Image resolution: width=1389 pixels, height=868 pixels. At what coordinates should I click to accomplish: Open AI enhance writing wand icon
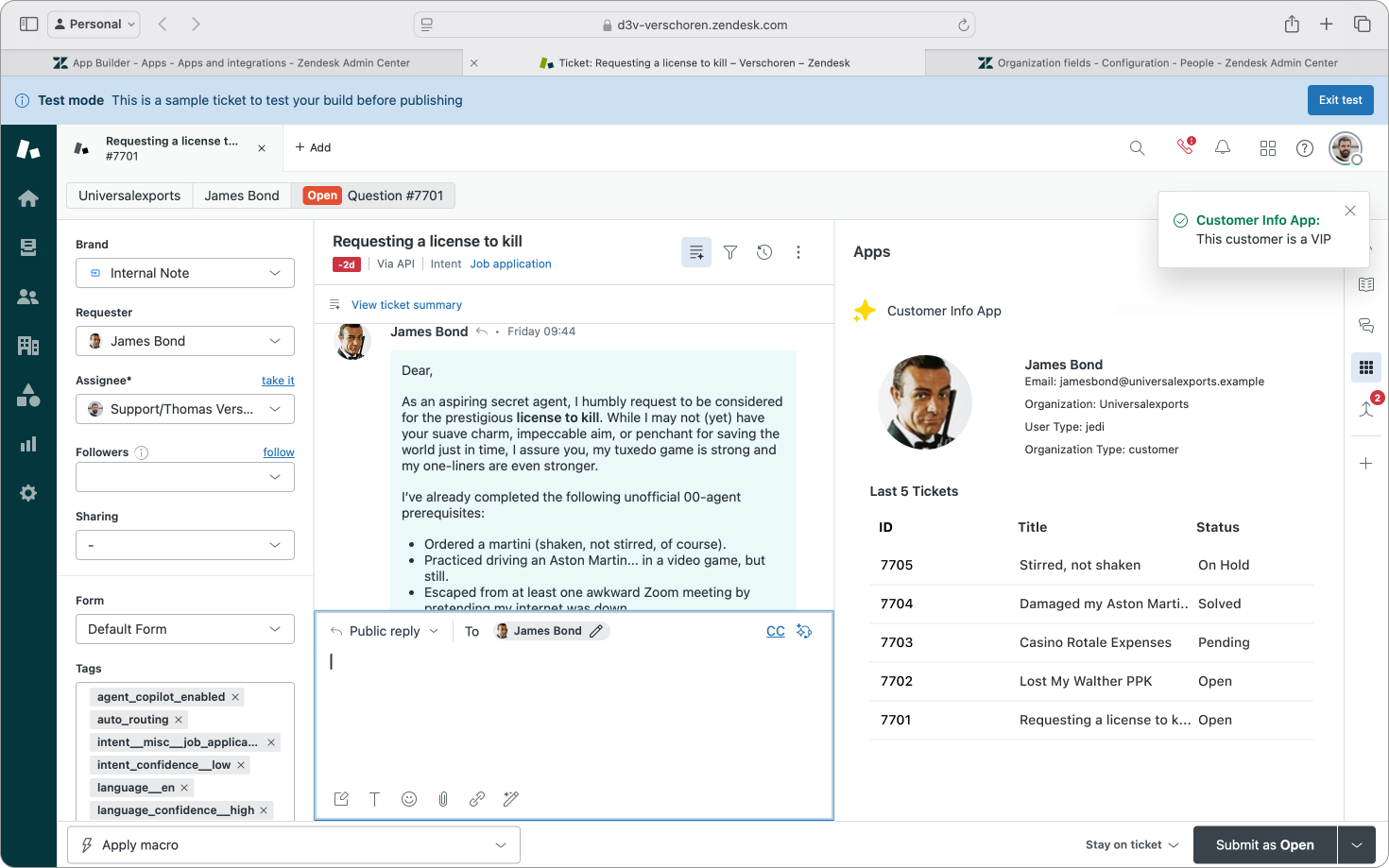coord(511,799)
